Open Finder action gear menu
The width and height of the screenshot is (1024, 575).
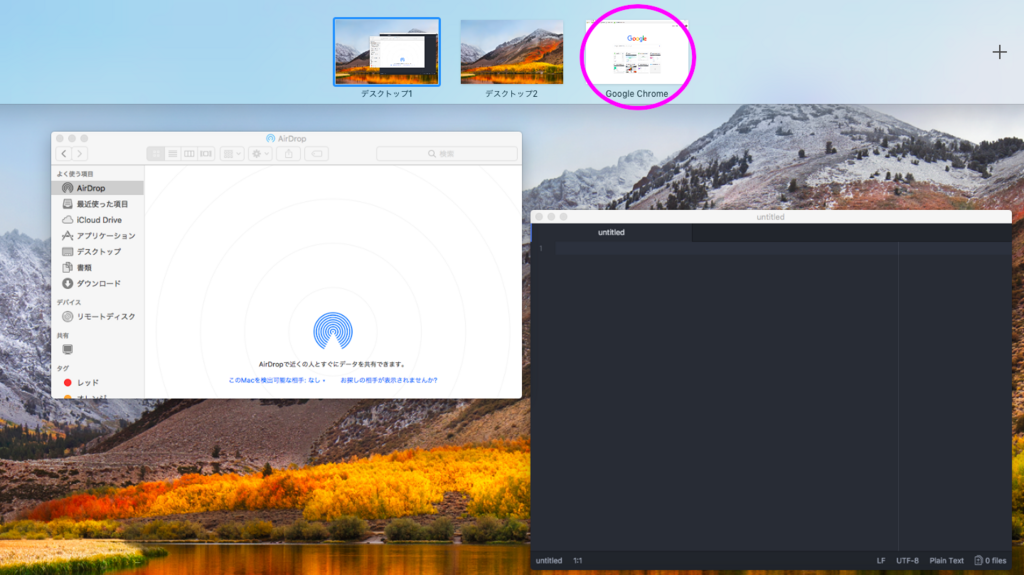(x=260, y=154)
